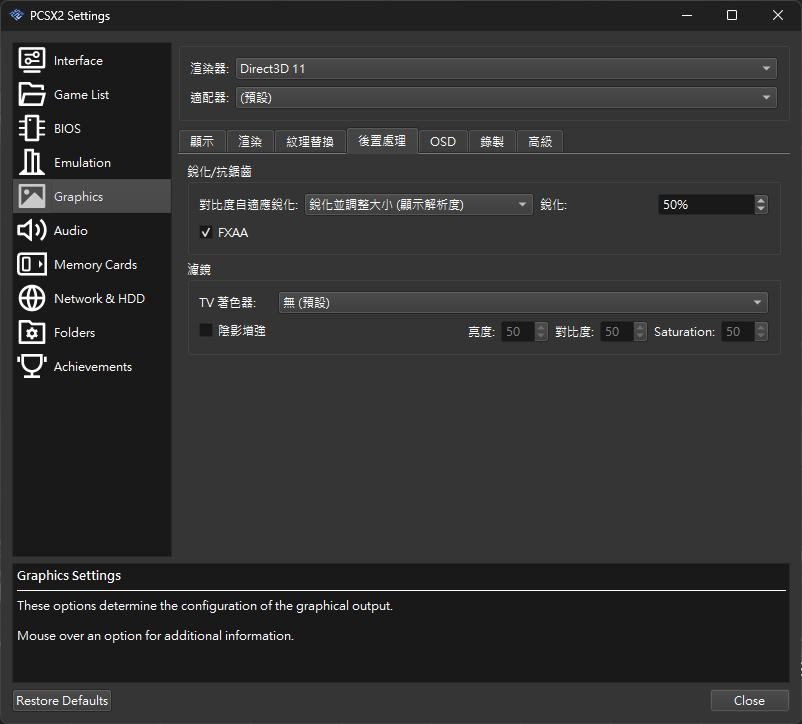Switch to the OSD tab

[443, 142]
